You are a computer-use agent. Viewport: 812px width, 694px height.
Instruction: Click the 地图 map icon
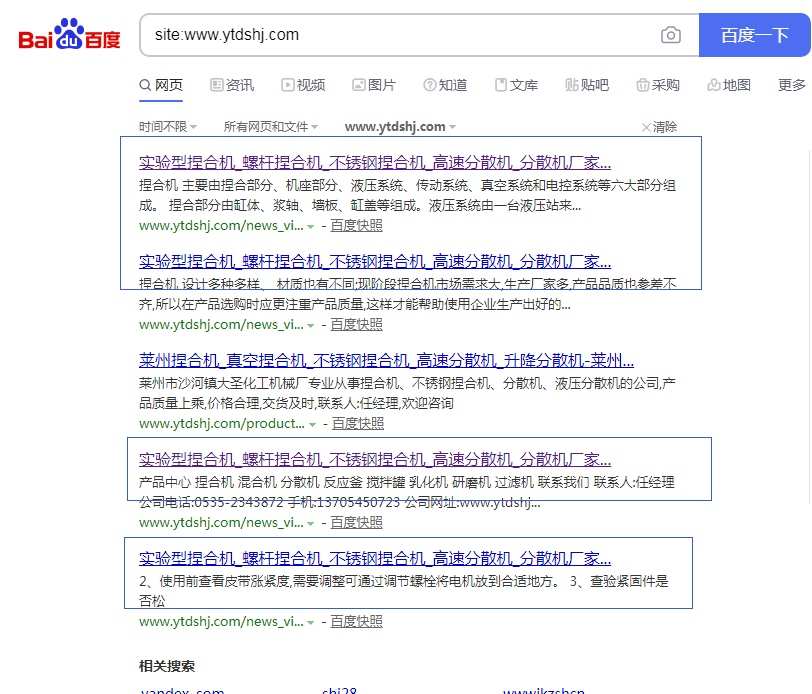click(x=713, y=85)
